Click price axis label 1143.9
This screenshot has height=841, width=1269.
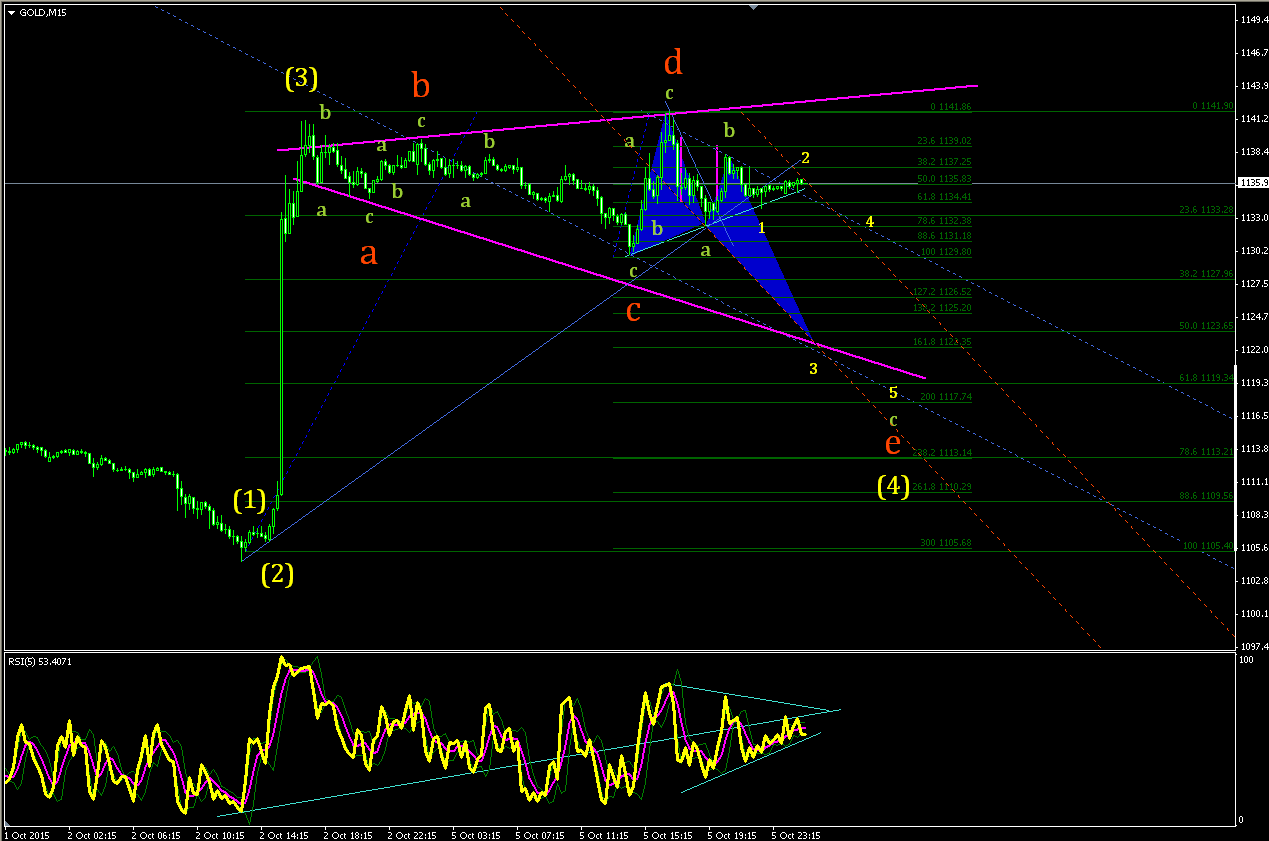tap(1255, 86)
